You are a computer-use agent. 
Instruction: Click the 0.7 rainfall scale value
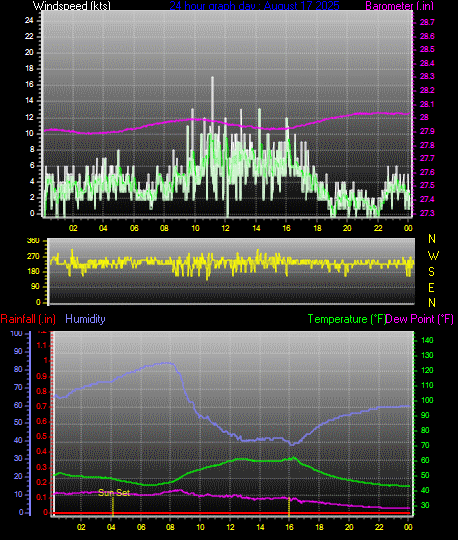click(42, 406)
